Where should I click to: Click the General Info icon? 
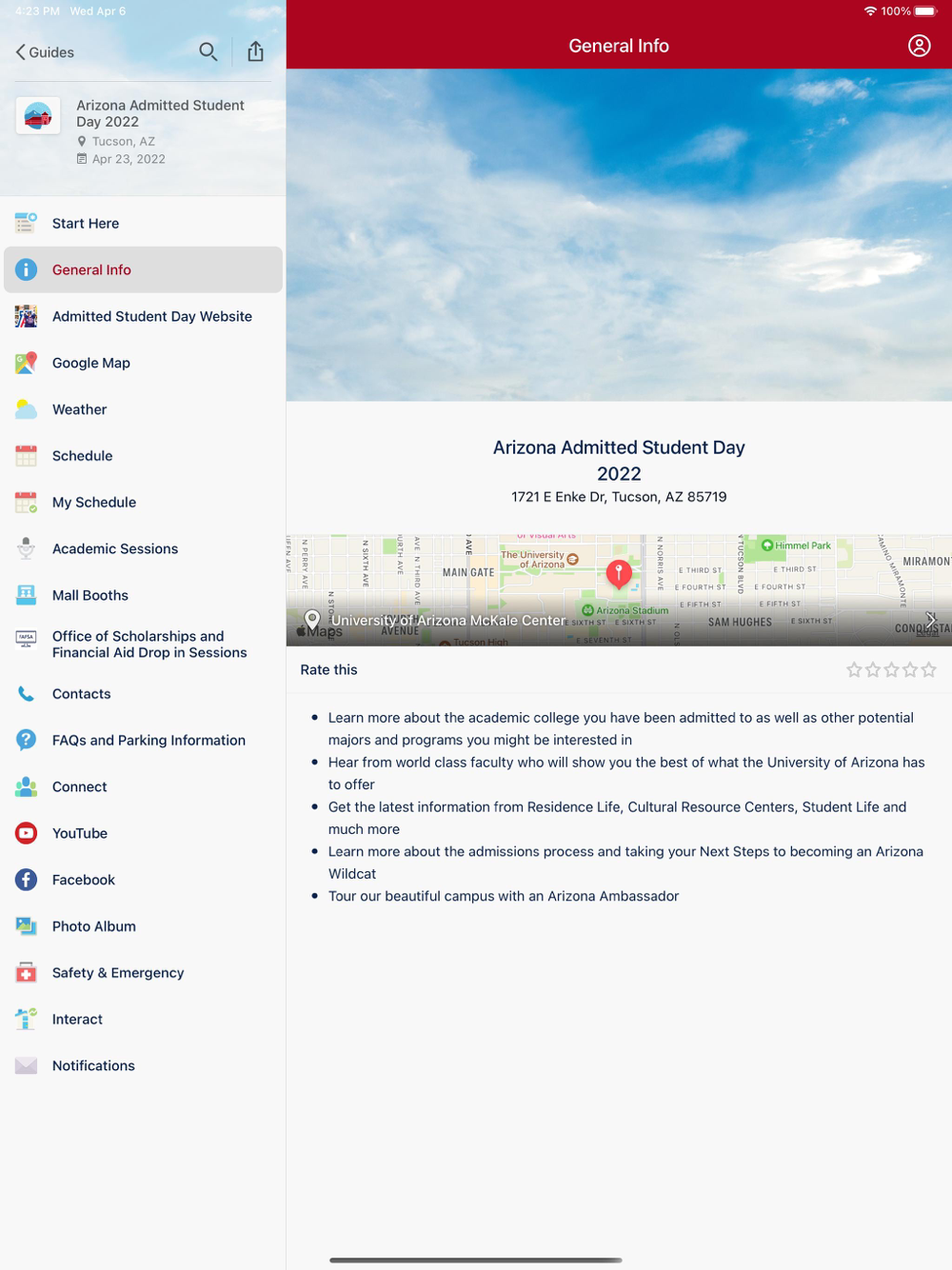click(x=27, y=270)
